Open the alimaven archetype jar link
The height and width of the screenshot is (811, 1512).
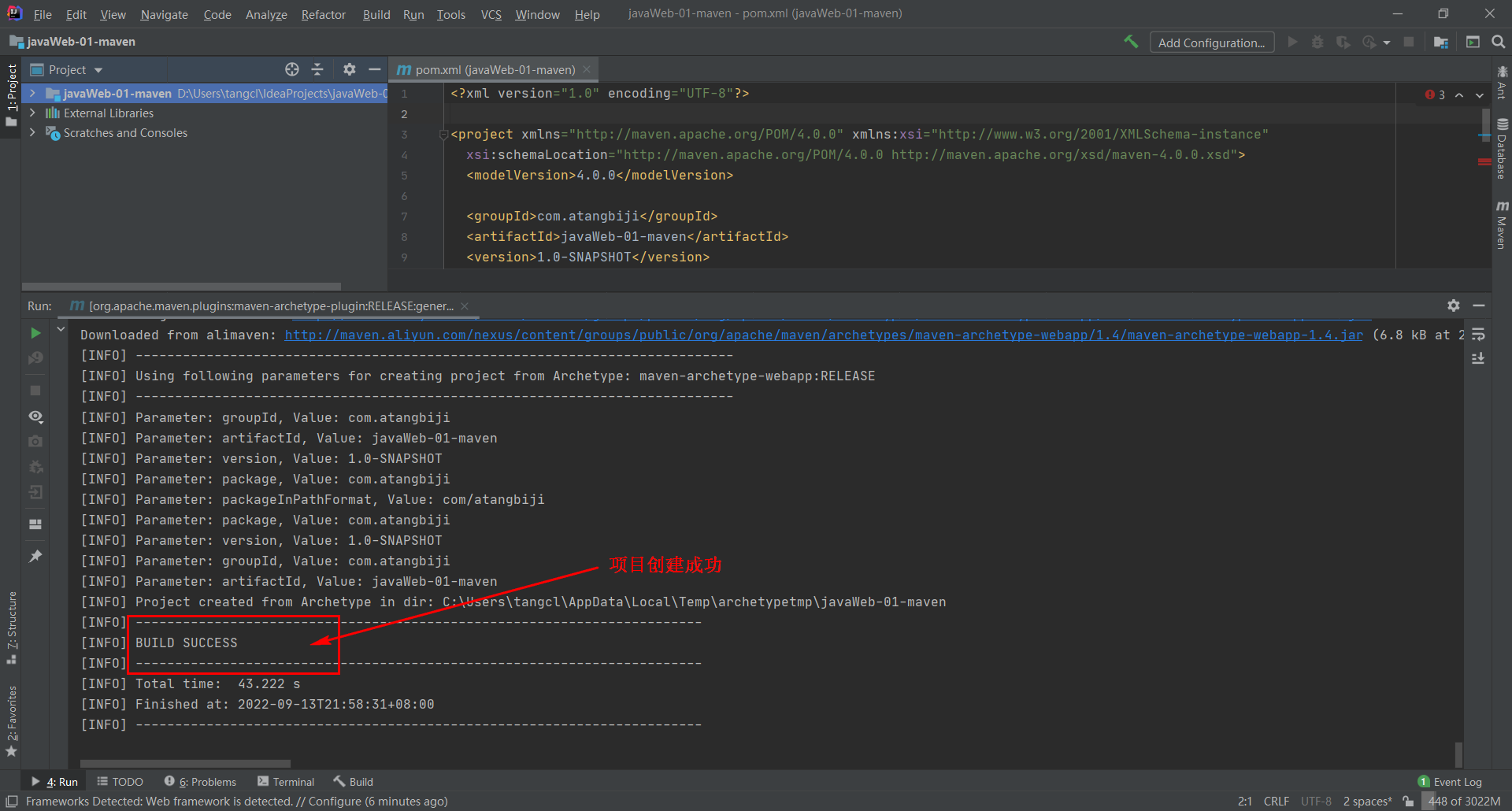point(823,335)
